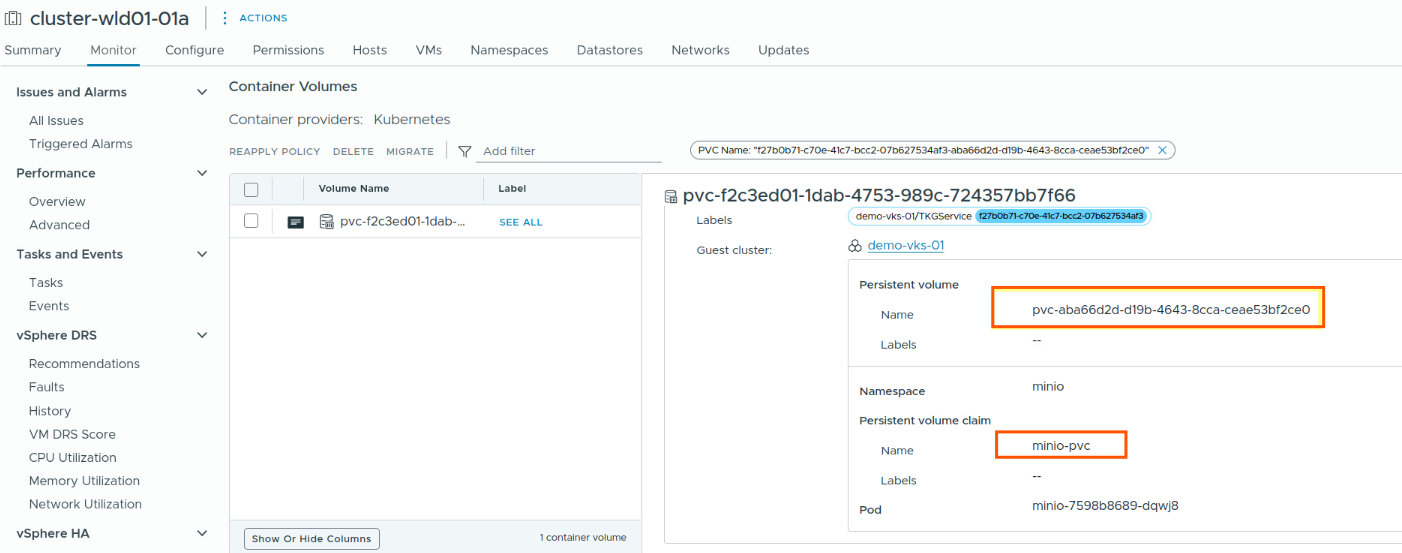The image size is (1402, 553).
Task: Click the guest cluster icon next to demo-vks-01
Action: point(854,246)
